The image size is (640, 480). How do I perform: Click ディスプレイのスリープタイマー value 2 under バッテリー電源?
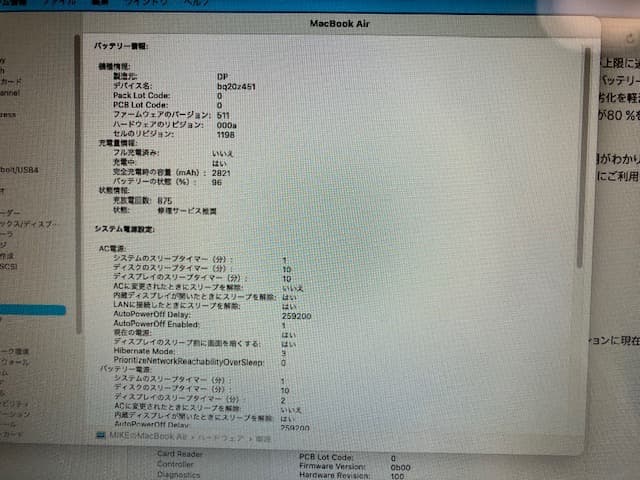coord(283,401)
